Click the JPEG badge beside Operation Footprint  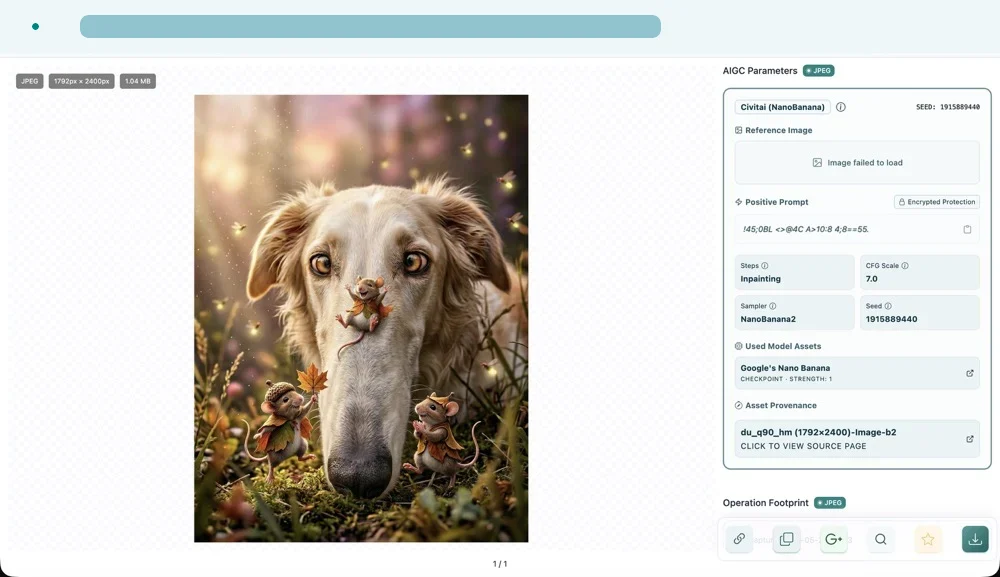point(830,503)
